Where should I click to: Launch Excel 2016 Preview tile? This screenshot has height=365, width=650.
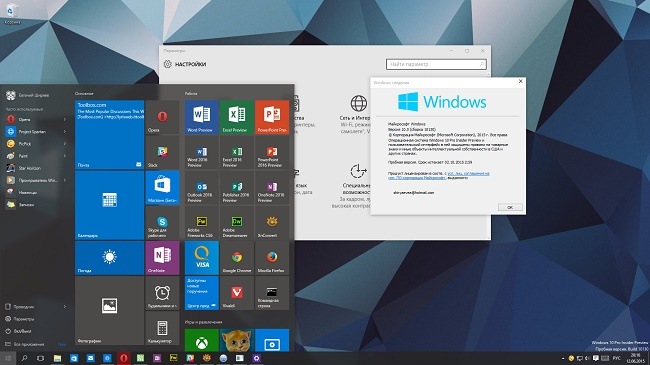click(x=237, y=152)
